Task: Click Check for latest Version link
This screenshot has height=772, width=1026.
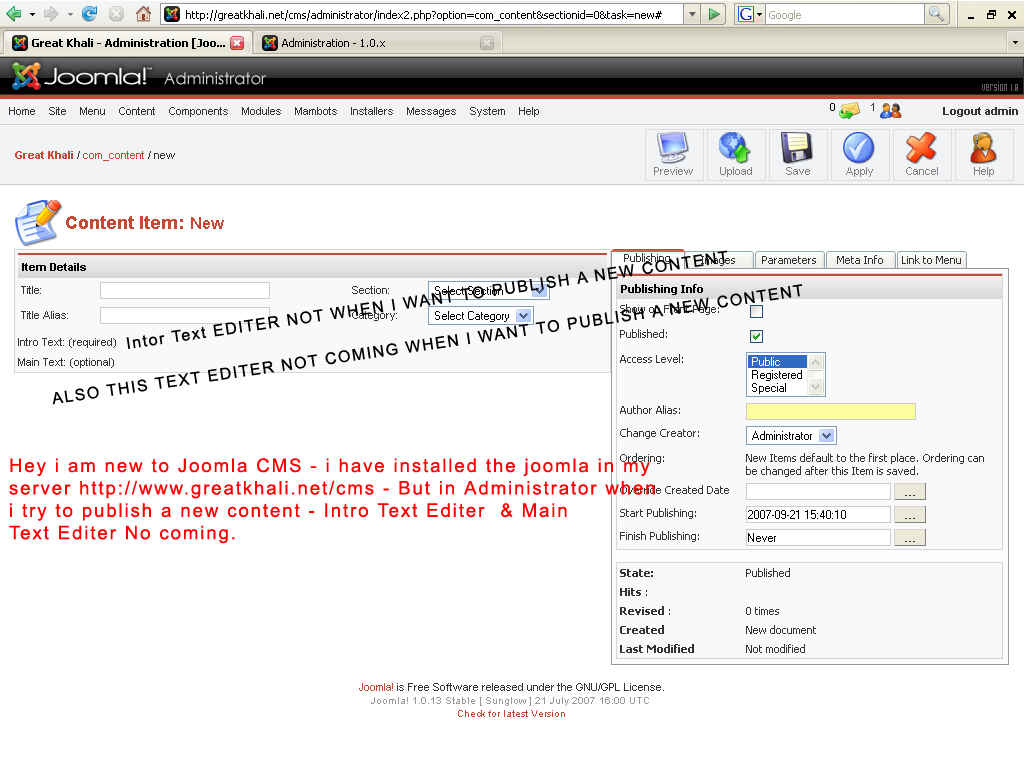Action: click(511, 714)
